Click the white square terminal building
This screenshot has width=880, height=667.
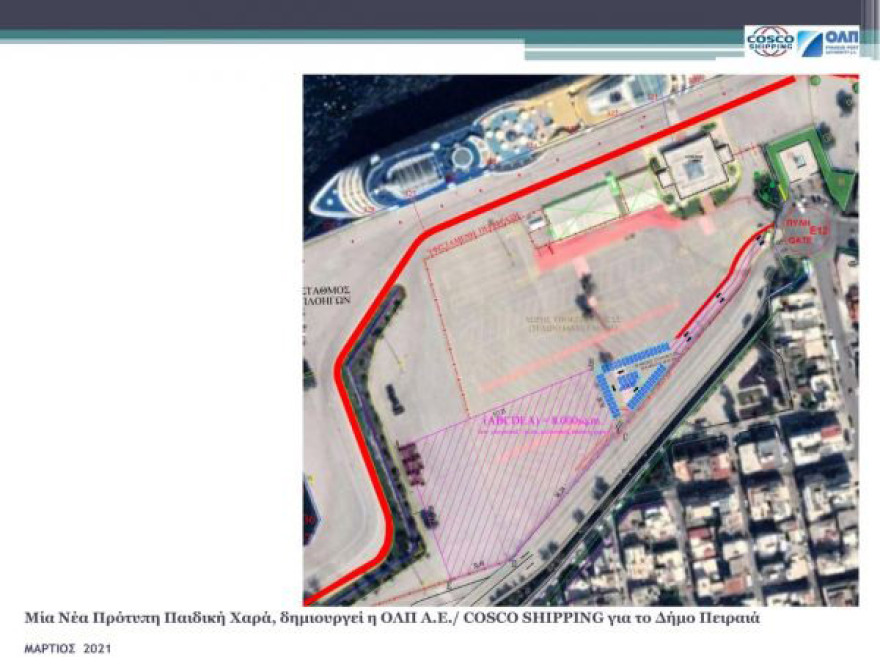click(x=696, y=166)
